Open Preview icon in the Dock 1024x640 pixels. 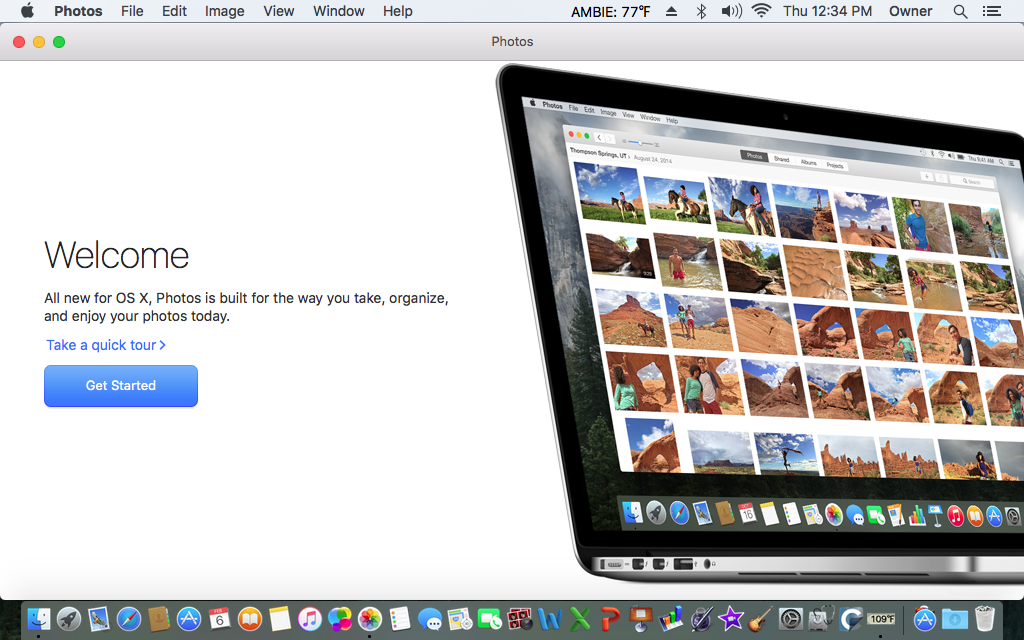99,618
